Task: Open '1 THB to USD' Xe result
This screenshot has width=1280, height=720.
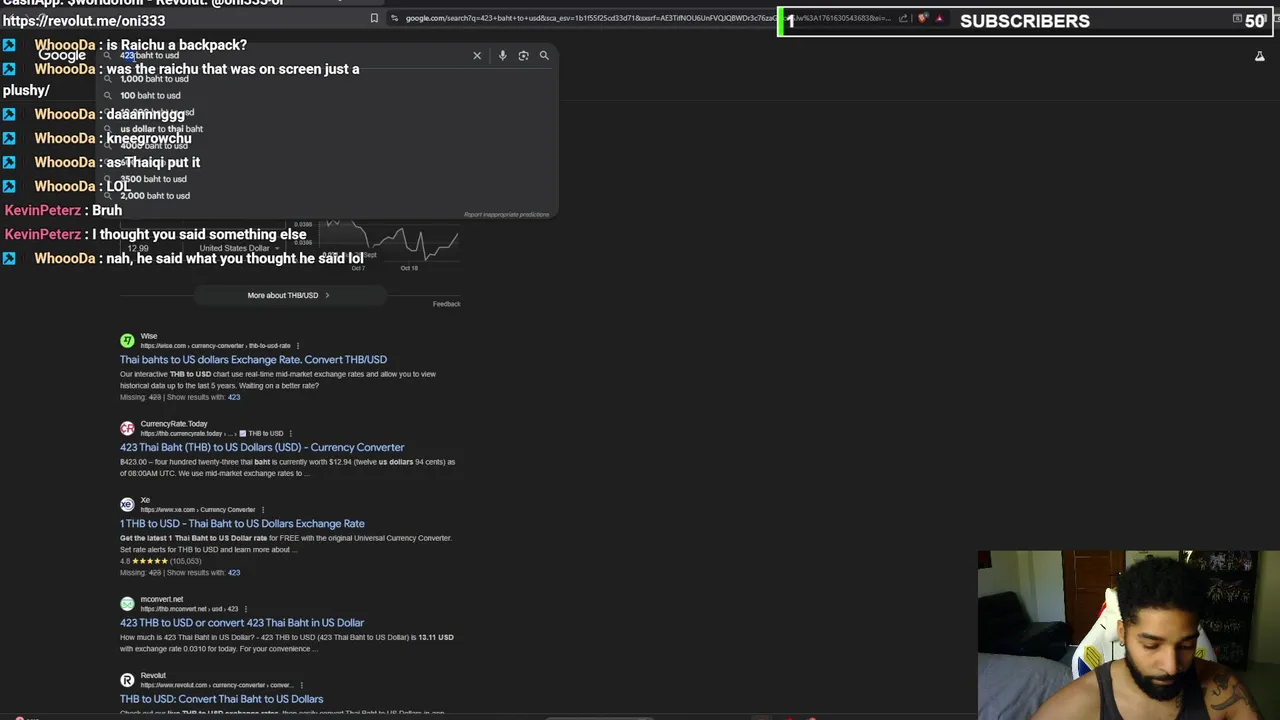Action: 242,524
